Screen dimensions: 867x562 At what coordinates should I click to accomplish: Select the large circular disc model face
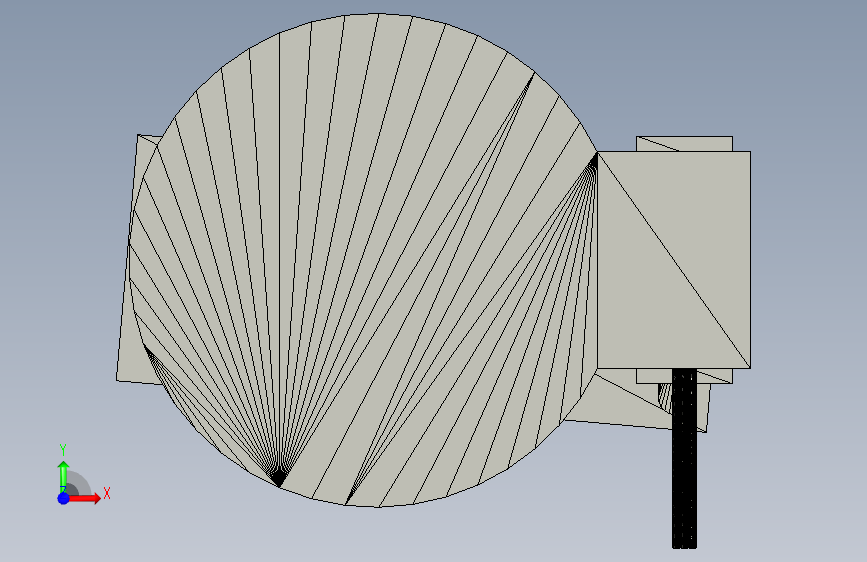click(365, 260)
